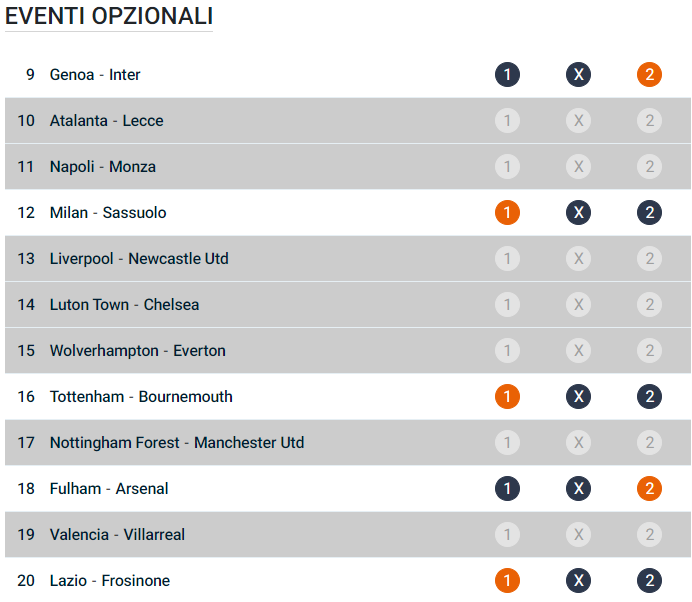Toggle outcome 1 for Milan - Sassuolo
This screenshot has height=602, width=692.
pyautogui.click(x=507, y=213)
